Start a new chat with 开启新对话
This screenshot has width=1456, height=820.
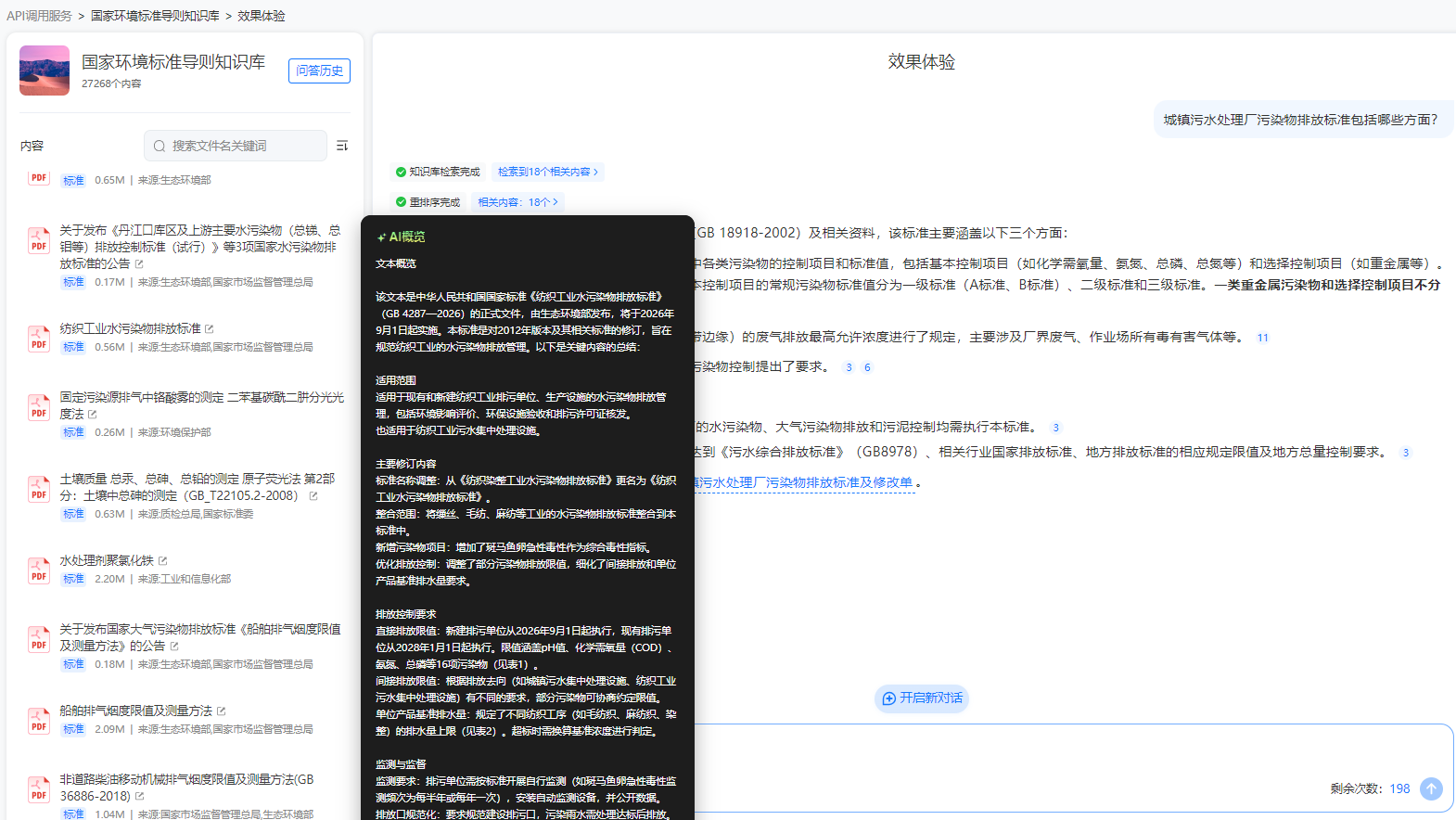pyautogui.click(x=922, y=698)
